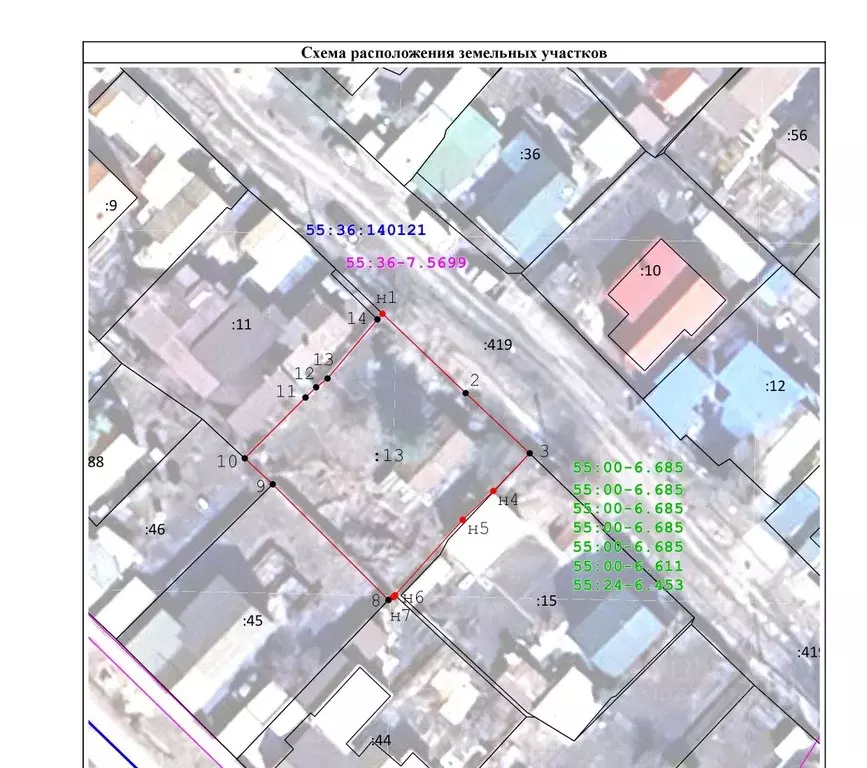The image size is (867, 768).
Task: Click boundary point 2 on the northeast edge
Action: coord(466,393)
